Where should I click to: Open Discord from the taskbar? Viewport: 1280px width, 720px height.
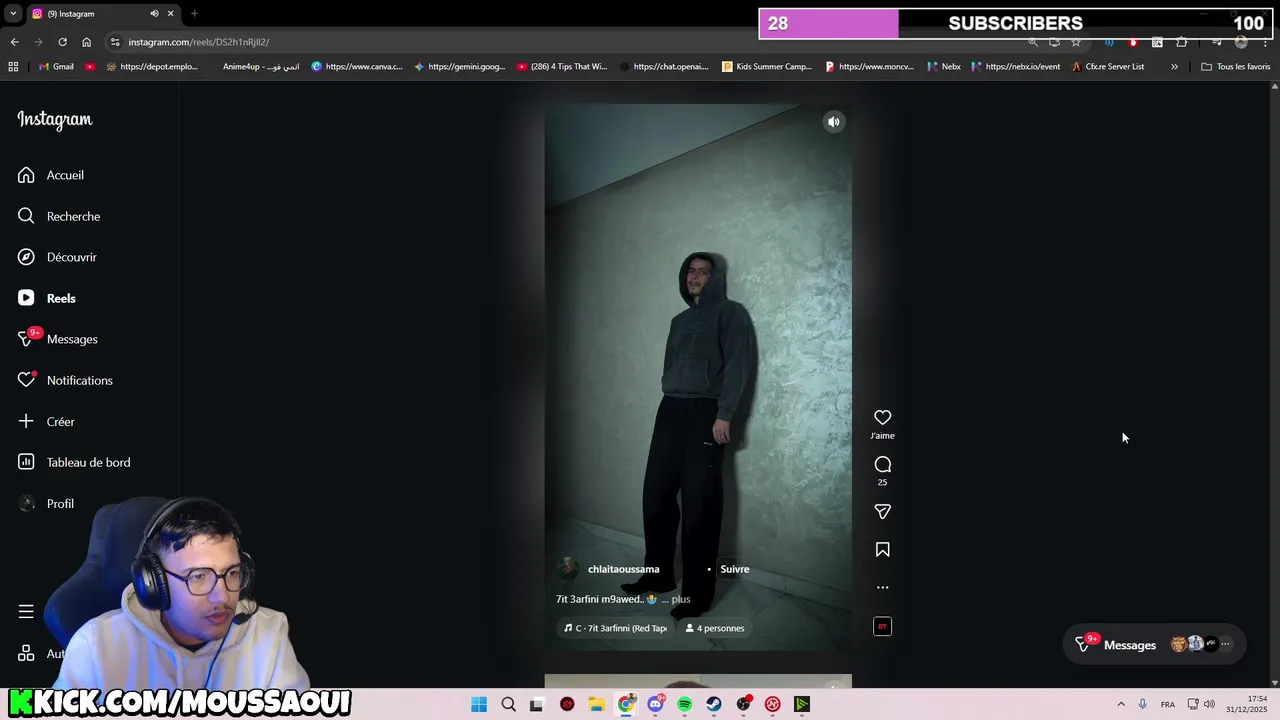tap(655, 705)
